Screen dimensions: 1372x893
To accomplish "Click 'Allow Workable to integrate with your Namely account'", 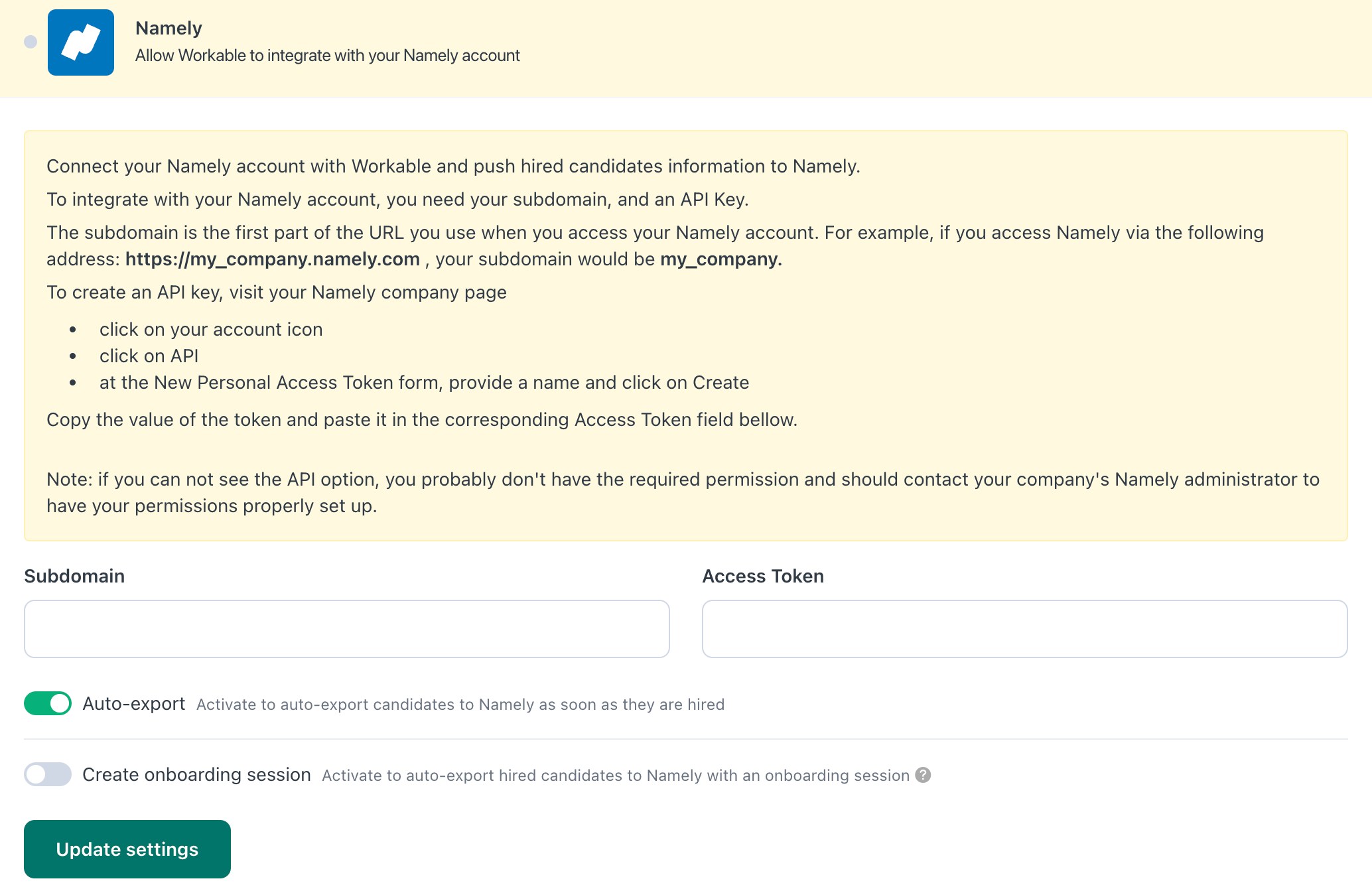I will click(x=328, y=56).
